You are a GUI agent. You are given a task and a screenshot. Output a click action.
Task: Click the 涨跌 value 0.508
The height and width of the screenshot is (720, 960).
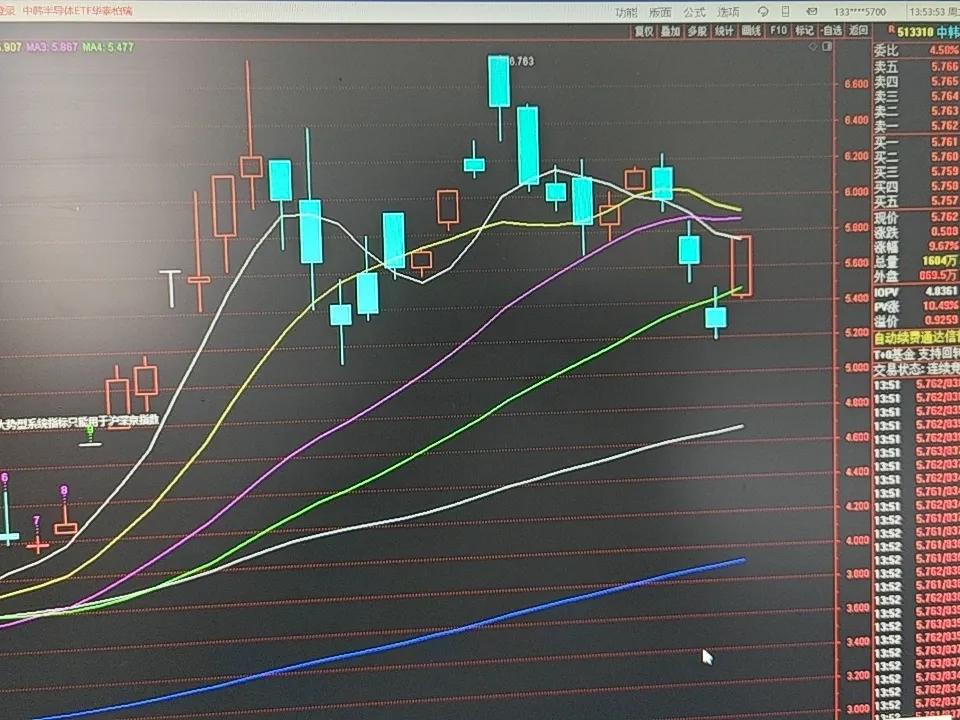pos(945,231)
